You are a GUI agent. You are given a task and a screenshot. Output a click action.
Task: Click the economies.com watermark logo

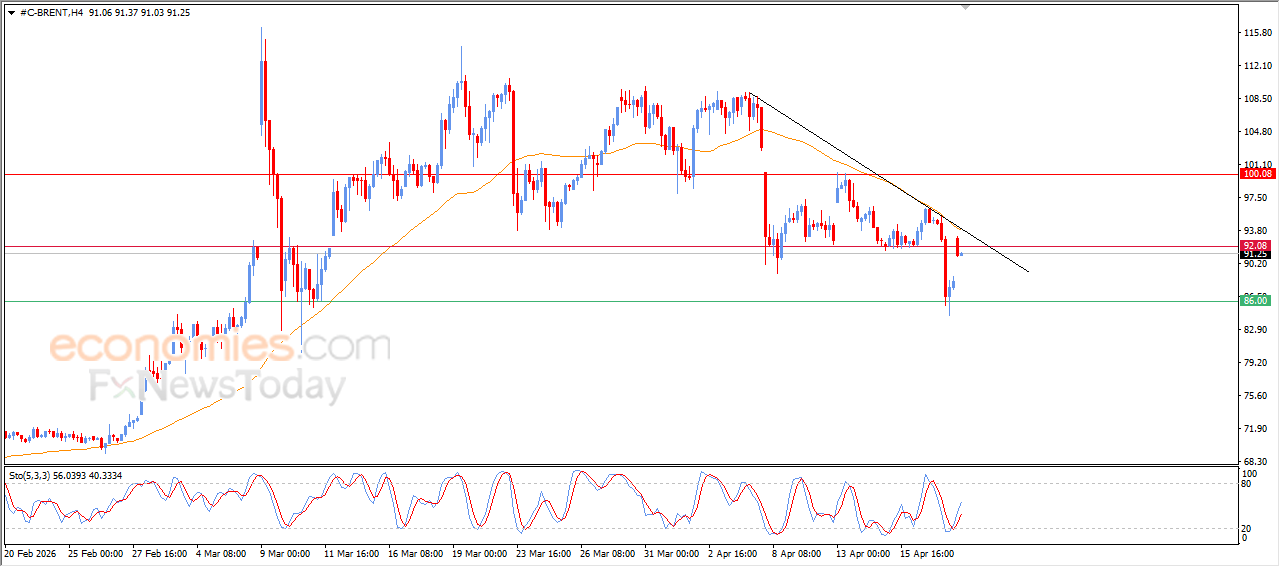[220, 348]
